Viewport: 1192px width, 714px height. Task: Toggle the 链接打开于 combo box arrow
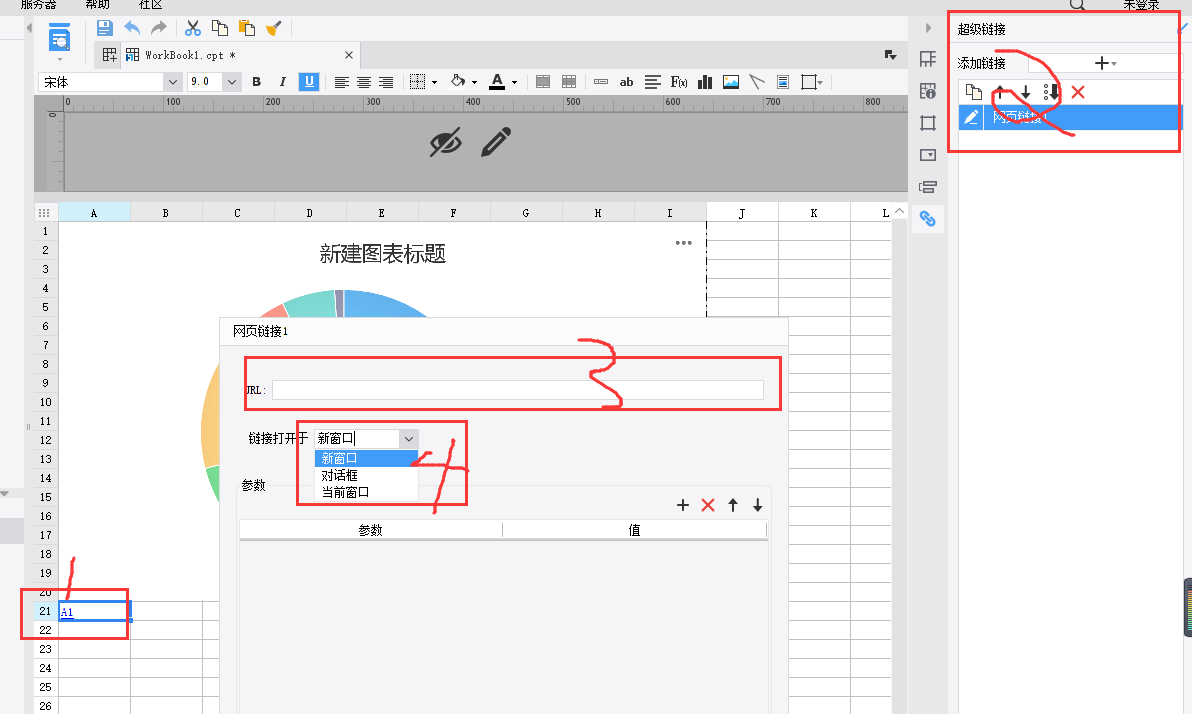(409, 439)
